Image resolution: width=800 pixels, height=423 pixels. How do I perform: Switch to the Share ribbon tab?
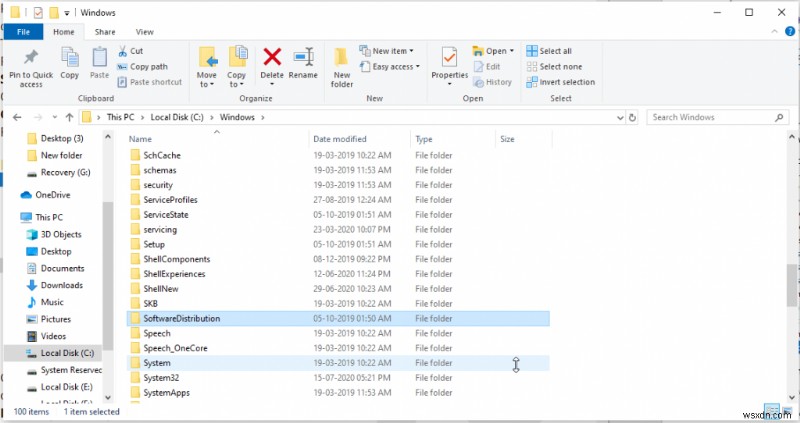(105, 32)
